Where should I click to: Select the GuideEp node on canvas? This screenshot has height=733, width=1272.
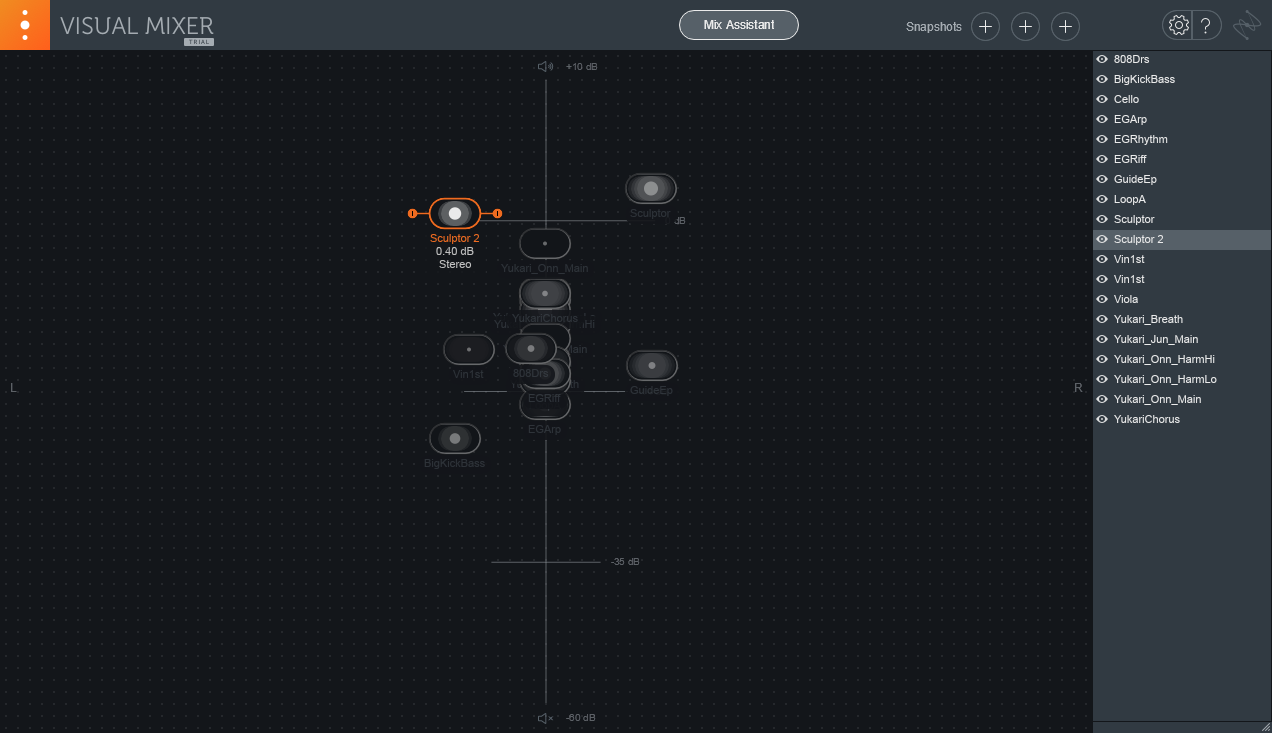[652, 366]
